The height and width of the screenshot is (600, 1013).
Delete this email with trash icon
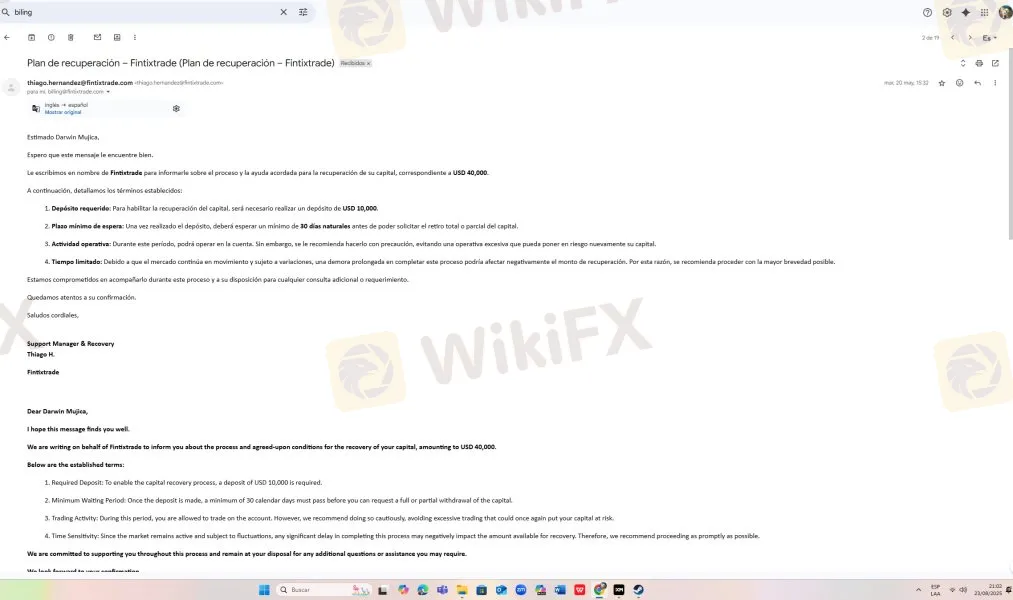(70, 37)
